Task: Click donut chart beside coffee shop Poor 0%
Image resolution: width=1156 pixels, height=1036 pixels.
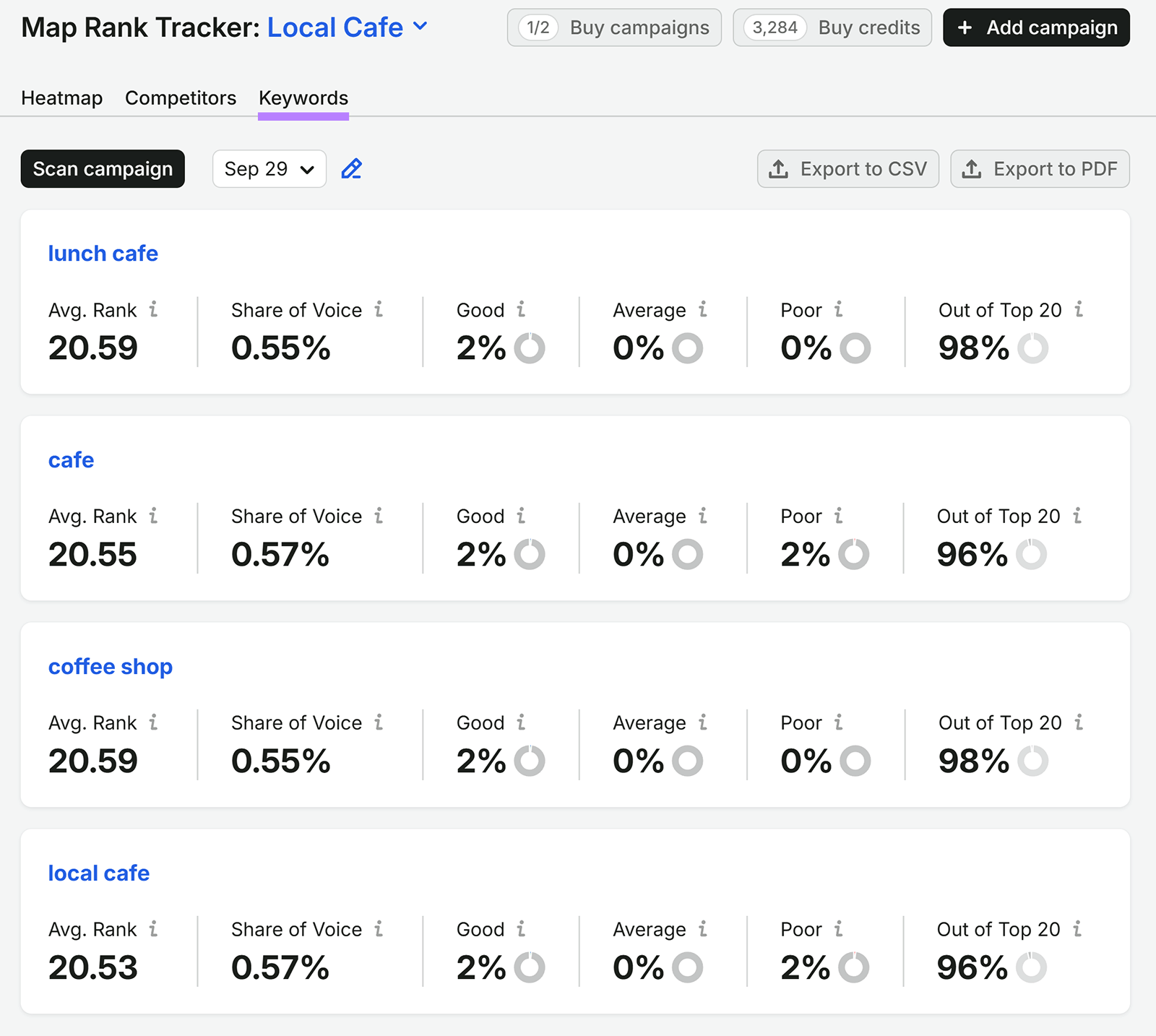Action: 855,761
